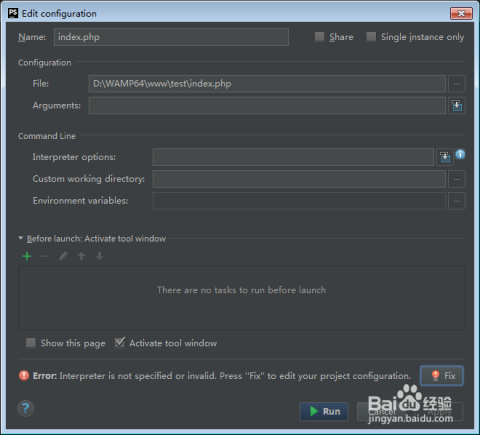The width and height of the screenshot is (480, 435).
Task: Click the pencil edit task icon
Action: coord(63,256)
